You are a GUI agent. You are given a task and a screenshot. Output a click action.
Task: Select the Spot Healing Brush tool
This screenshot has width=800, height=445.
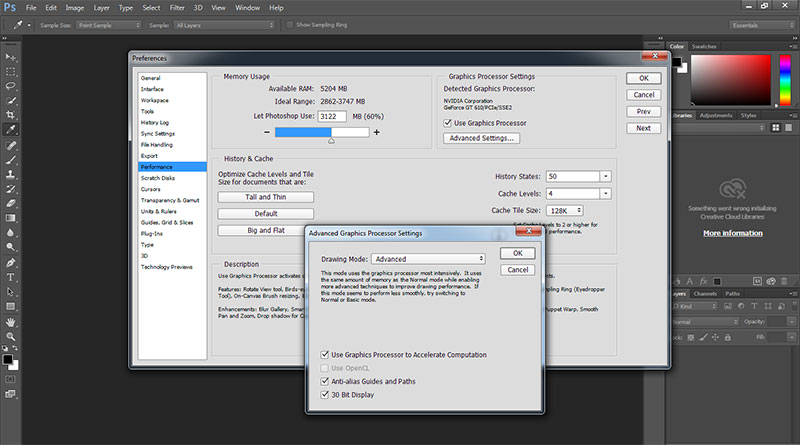pos(11,145)
